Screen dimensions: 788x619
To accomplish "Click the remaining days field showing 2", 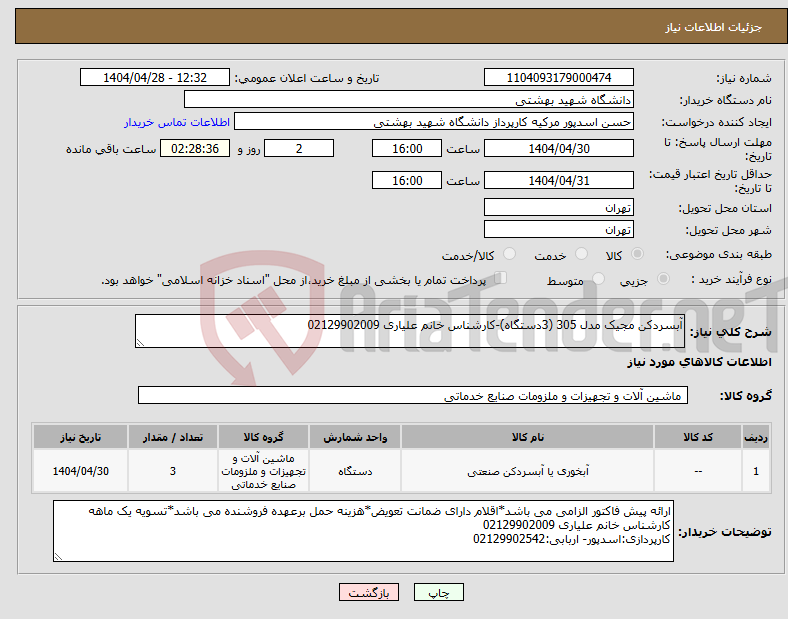I will [299, 148].
